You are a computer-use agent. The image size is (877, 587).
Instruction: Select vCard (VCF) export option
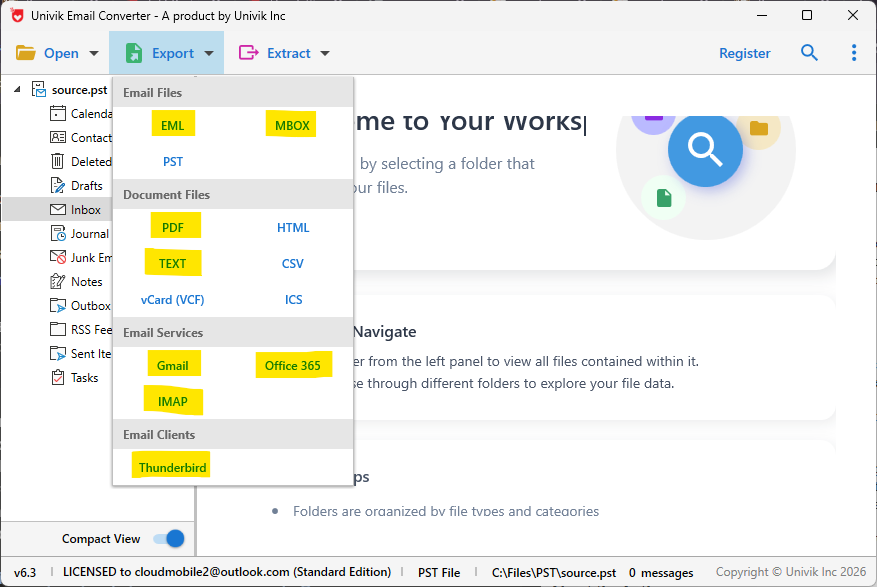coord(172,300)
